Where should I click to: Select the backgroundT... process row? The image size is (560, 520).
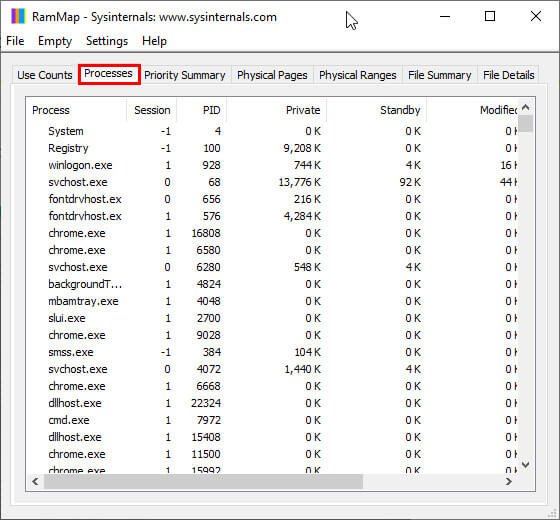[x=272, y=284]
